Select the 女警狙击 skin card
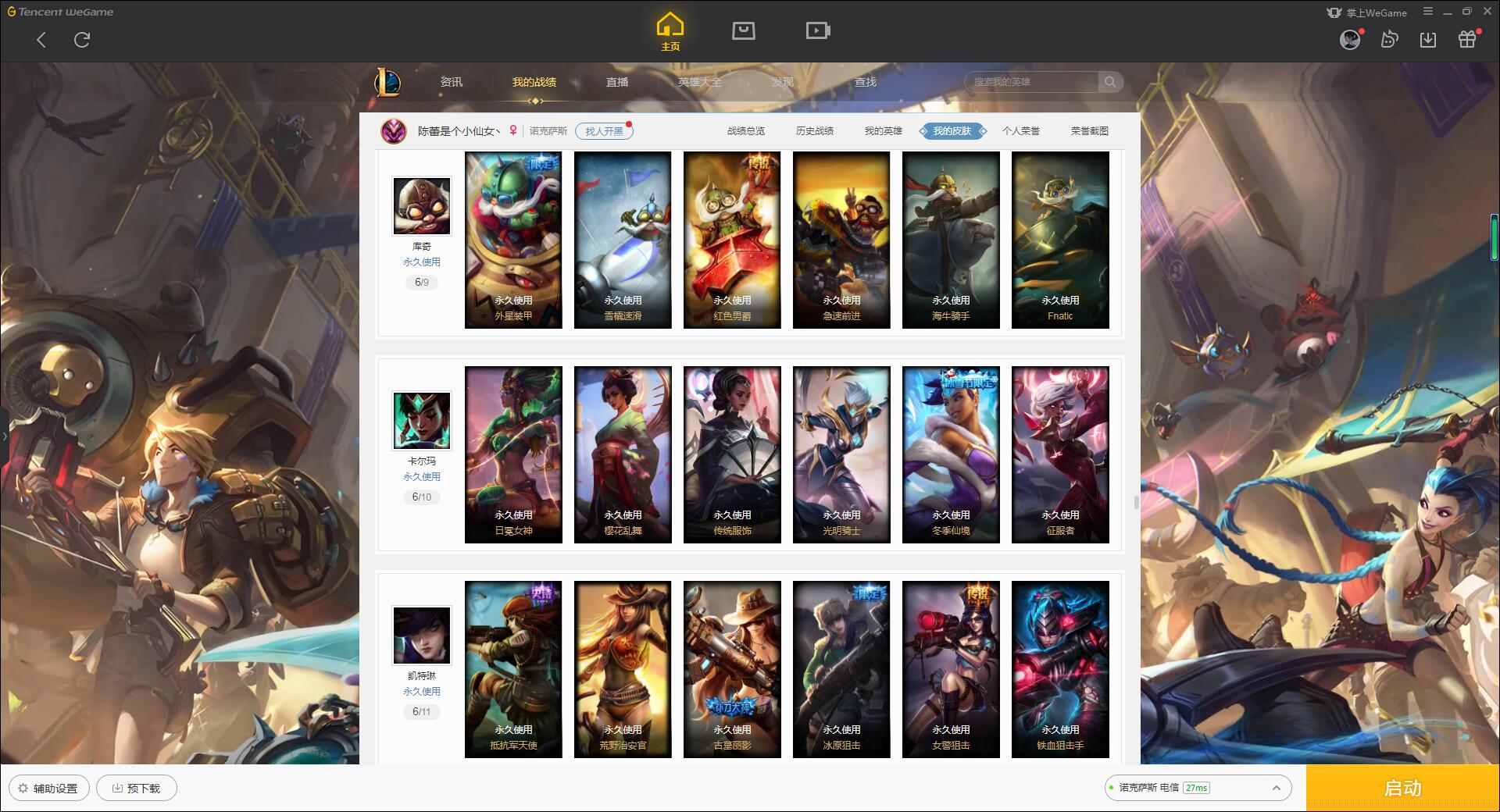This screenshot has width=1500, height=812. [x=951, y=669]
